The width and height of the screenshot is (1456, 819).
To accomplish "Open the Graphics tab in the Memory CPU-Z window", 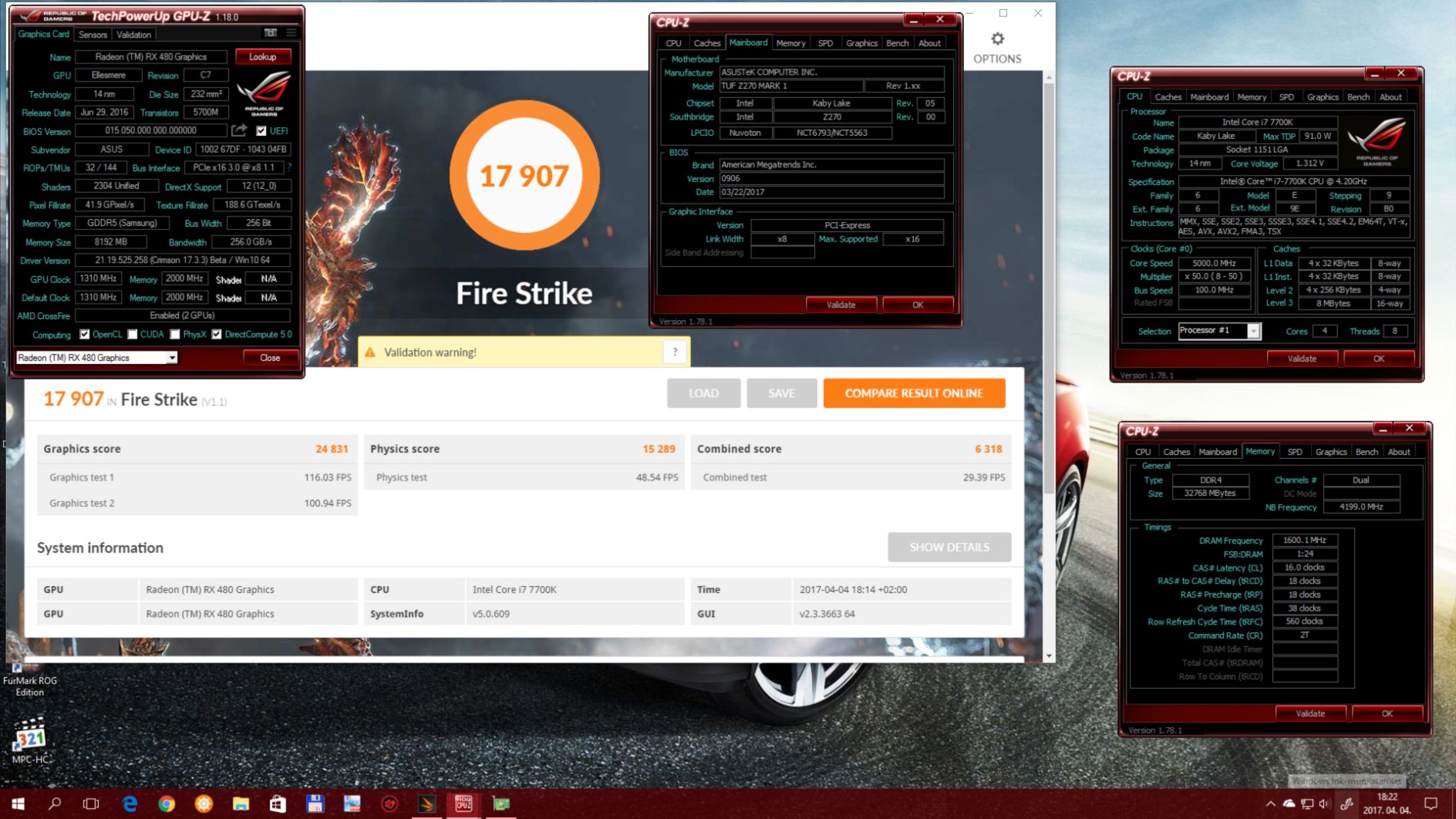I will click(1331, 452).
